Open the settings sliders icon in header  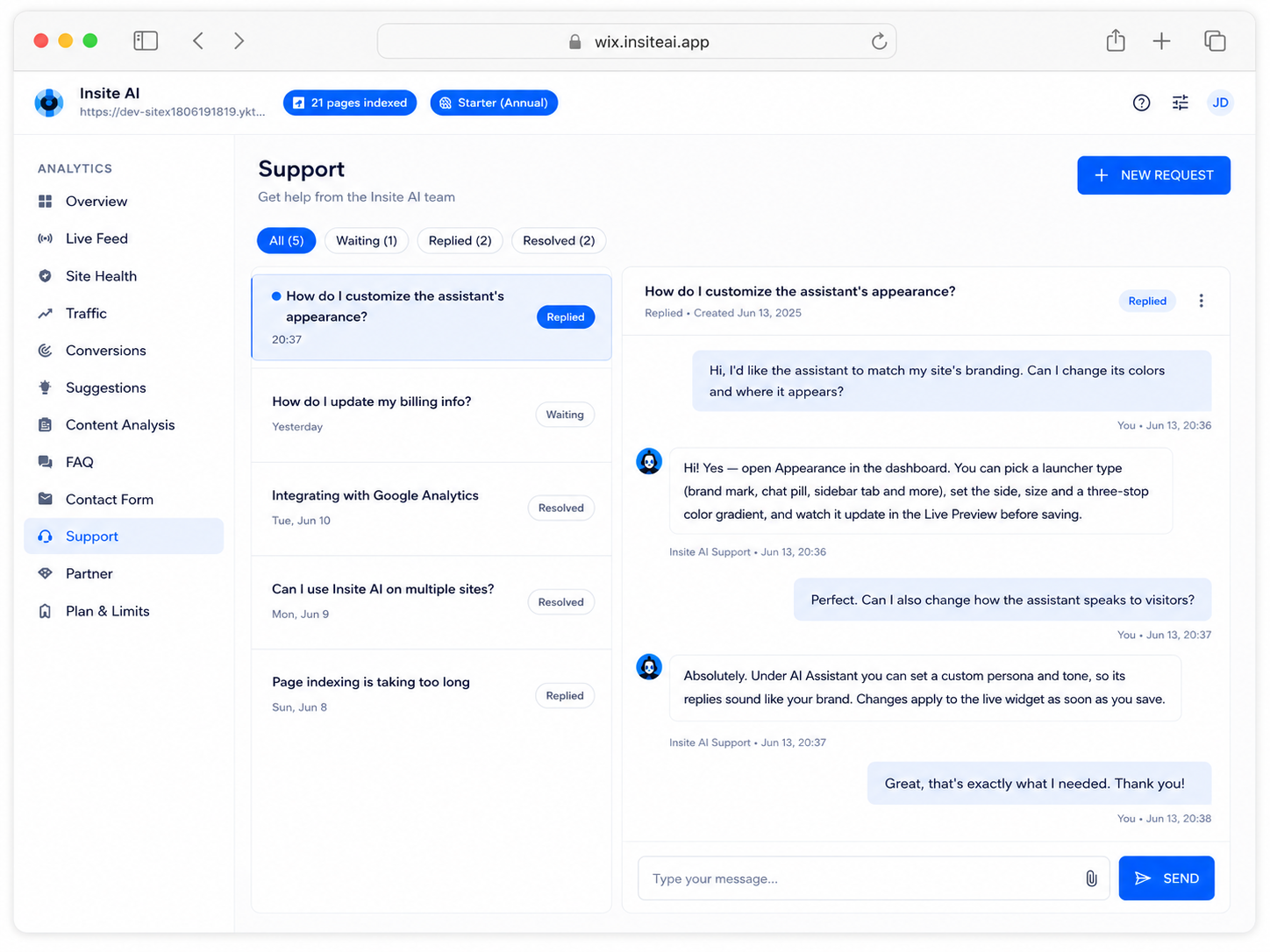click(x=1181, y=103)
